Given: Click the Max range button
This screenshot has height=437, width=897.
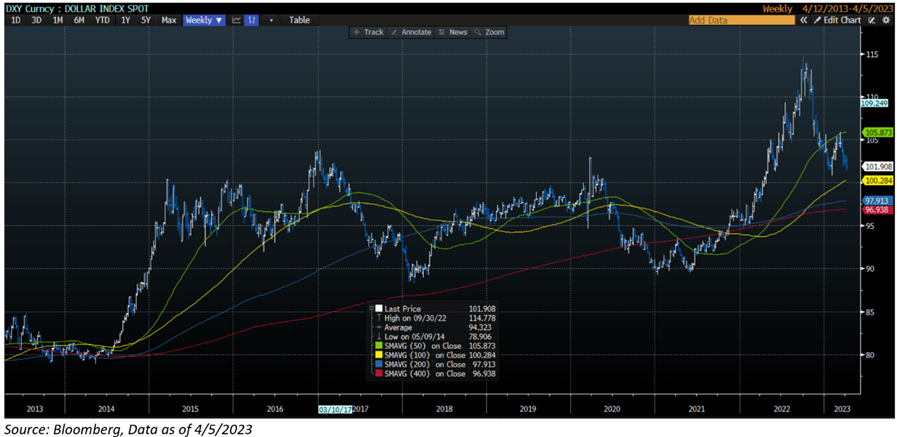Looking at the screenshot, I should (x=169, y=20).
